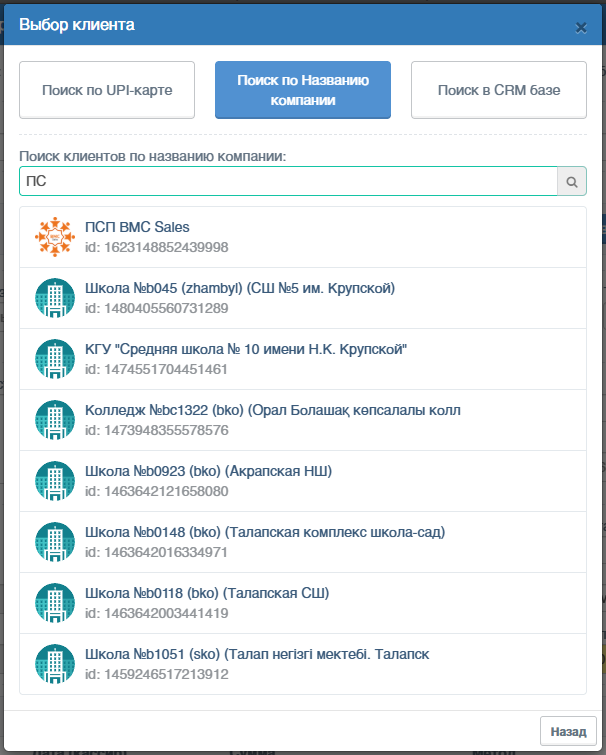The width and height of the screenshot is (606, 755).
Task: Click id: 1463642121658080 text
Action: [x=156, y=491]
